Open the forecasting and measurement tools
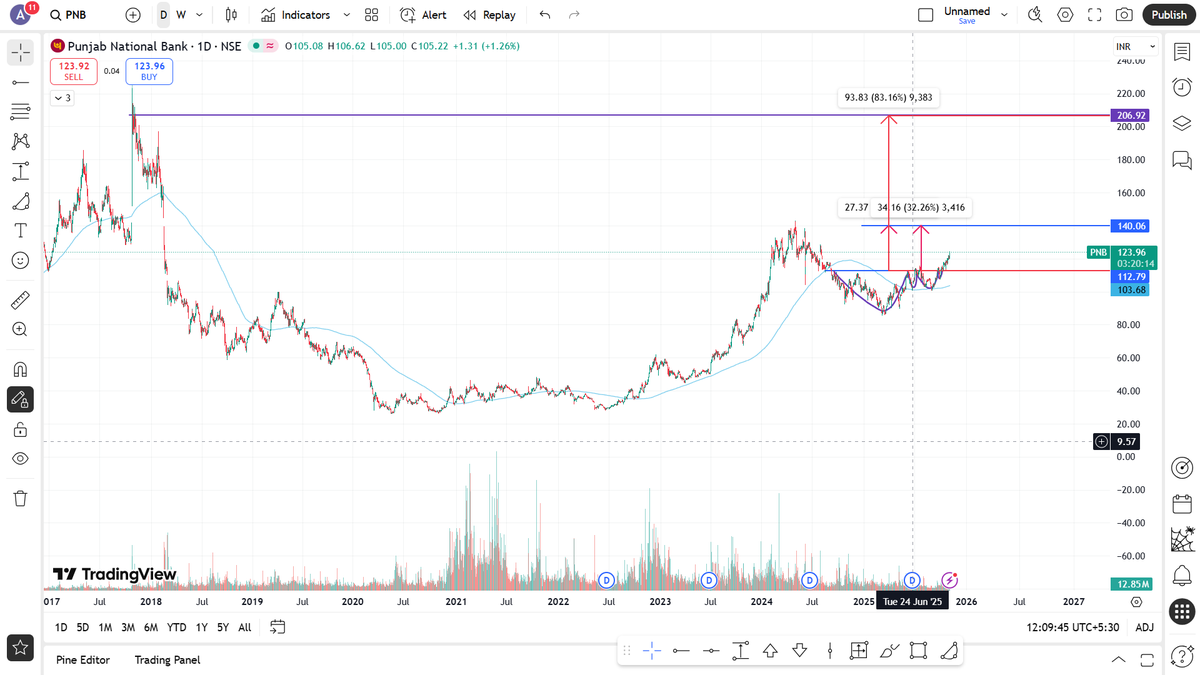This screenshot has height=675, width=1200. click(x=20, y=171)
